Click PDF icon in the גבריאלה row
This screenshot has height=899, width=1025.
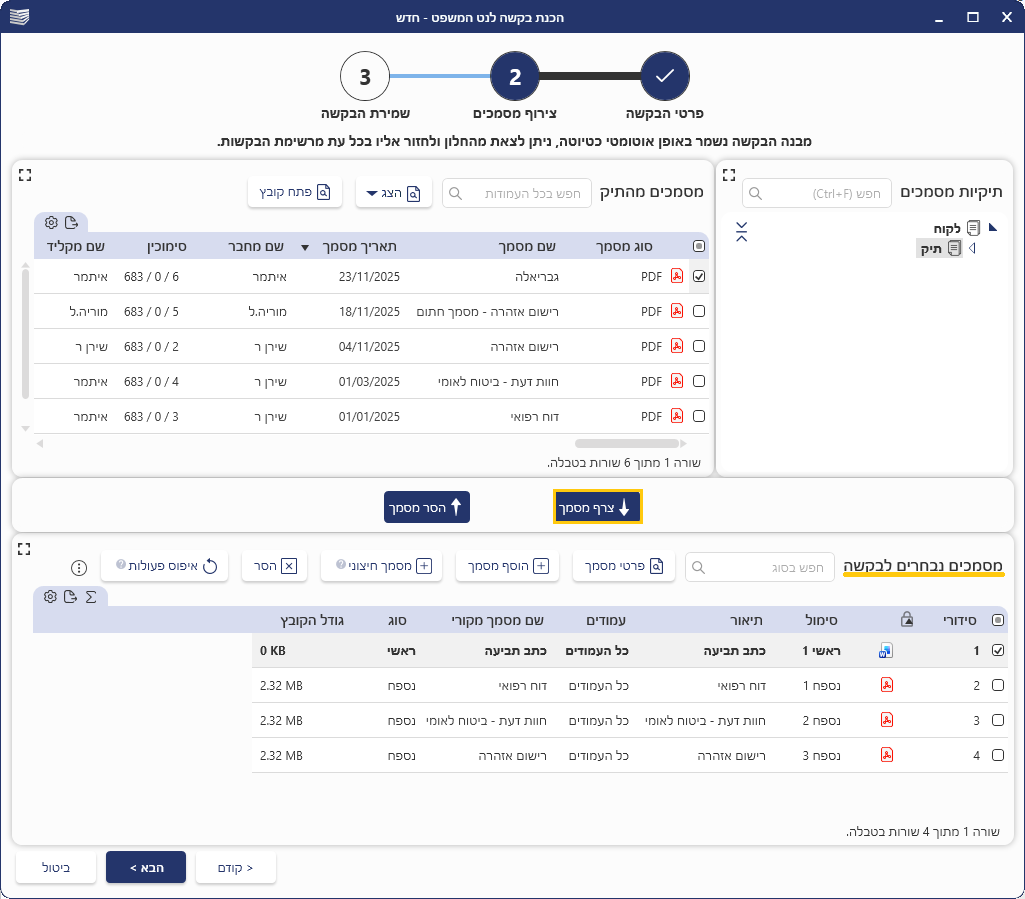click(677, 276)
